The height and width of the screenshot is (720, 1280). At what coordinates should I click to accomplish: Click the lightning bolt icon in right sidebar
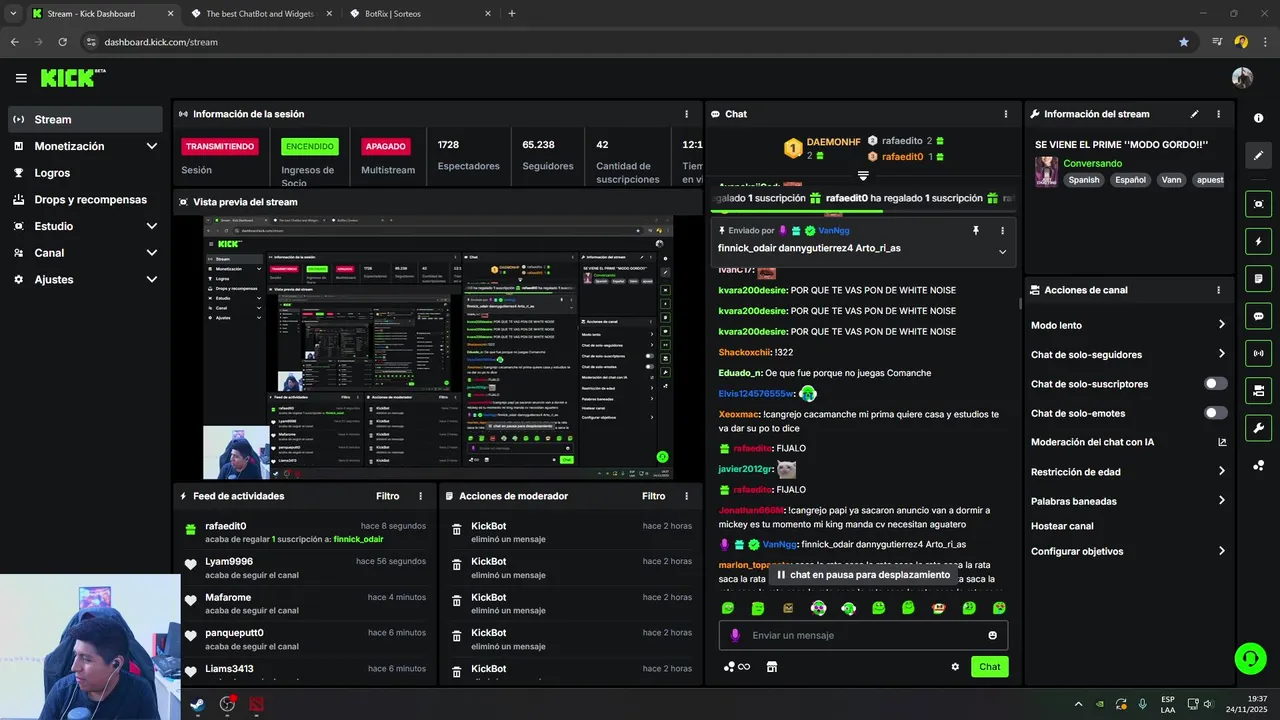(x=1258, y=241)
